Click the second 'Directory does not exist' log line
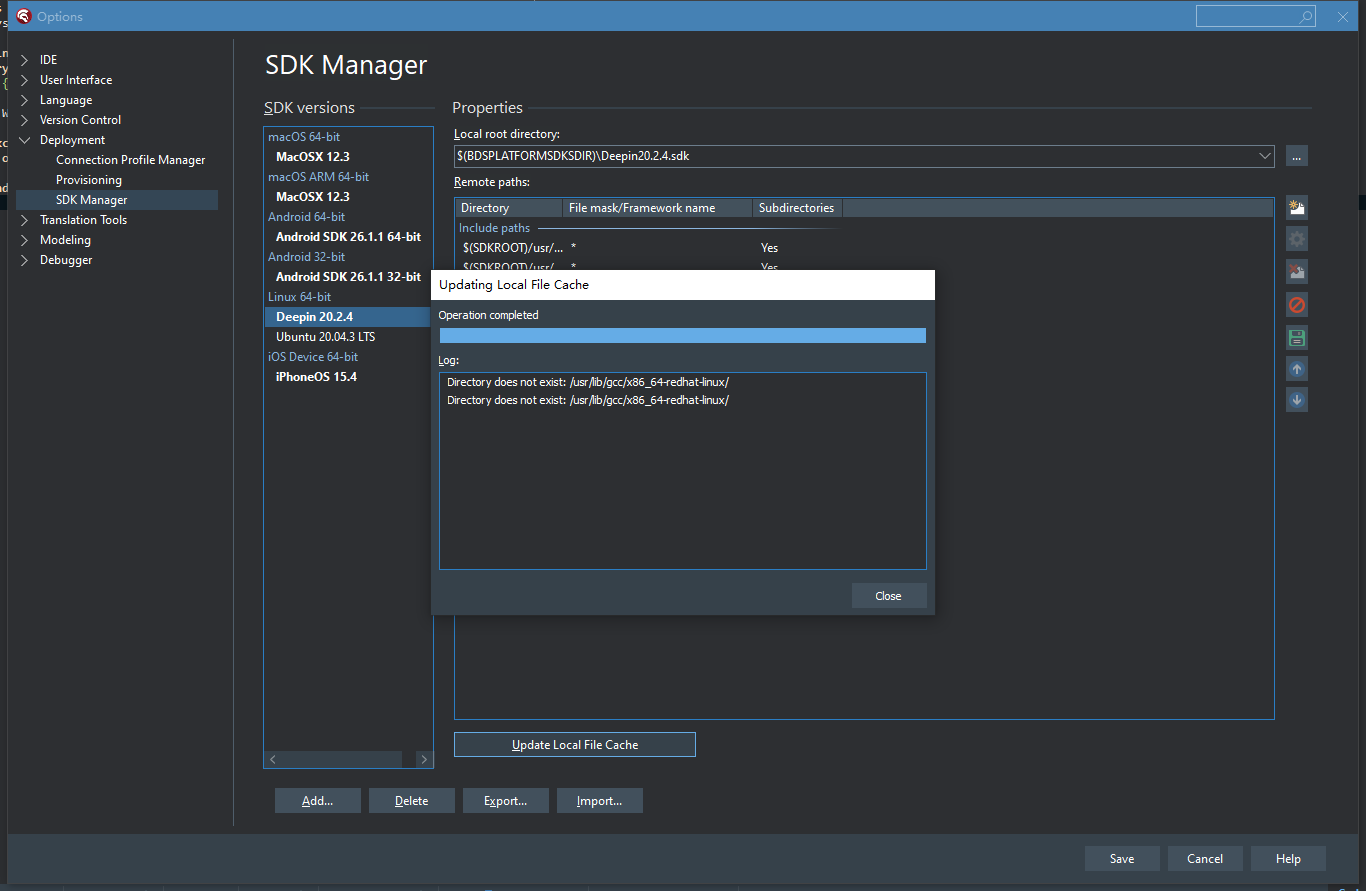 588,400
